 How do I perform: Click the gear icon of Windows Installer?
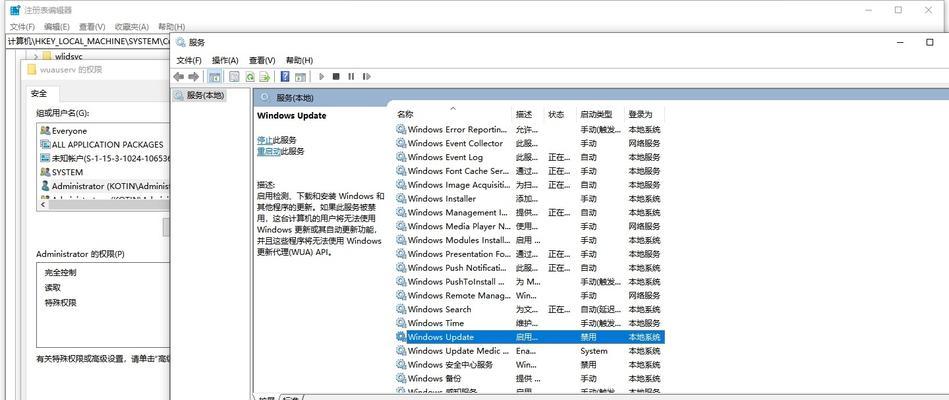click(x=401, y=198)
